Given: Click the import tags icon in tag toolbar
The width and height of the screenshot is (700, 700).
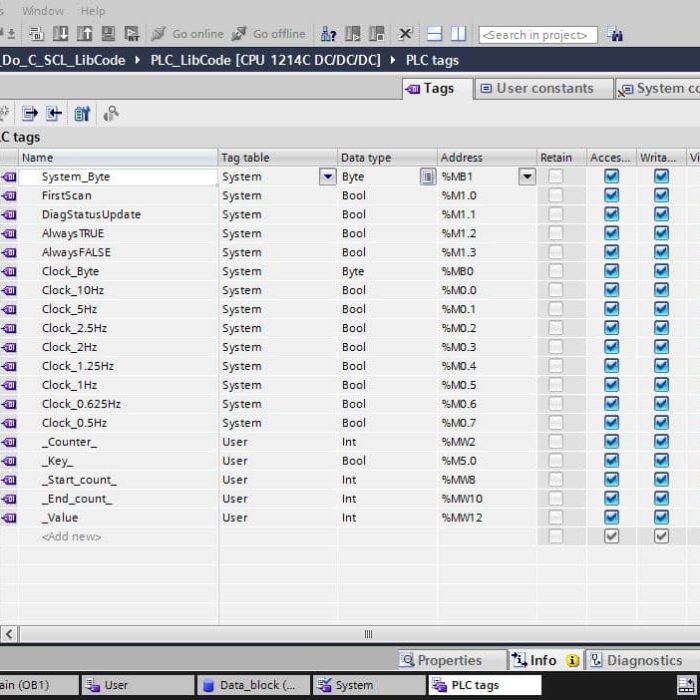Looking at the screenshot, I should [54, 114].
